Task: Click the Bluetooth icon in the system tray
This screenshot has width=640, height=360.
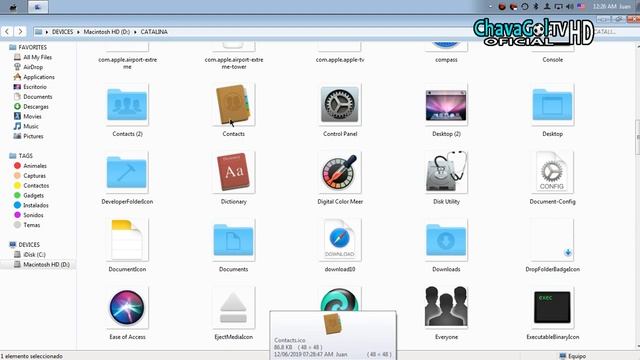Action: (536, 7)
